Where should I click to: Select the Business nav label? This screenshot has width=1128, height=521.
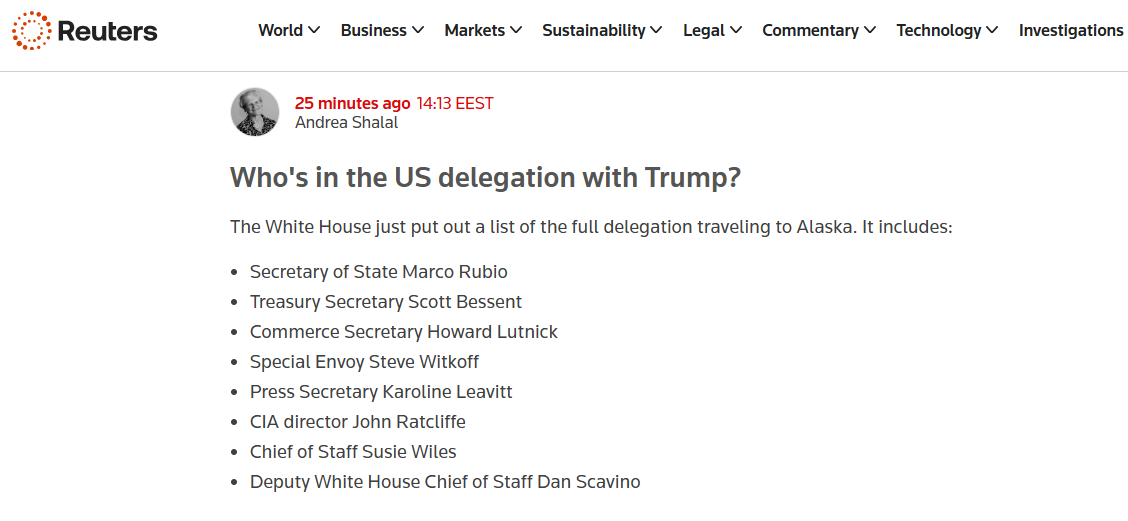point(373,31)
